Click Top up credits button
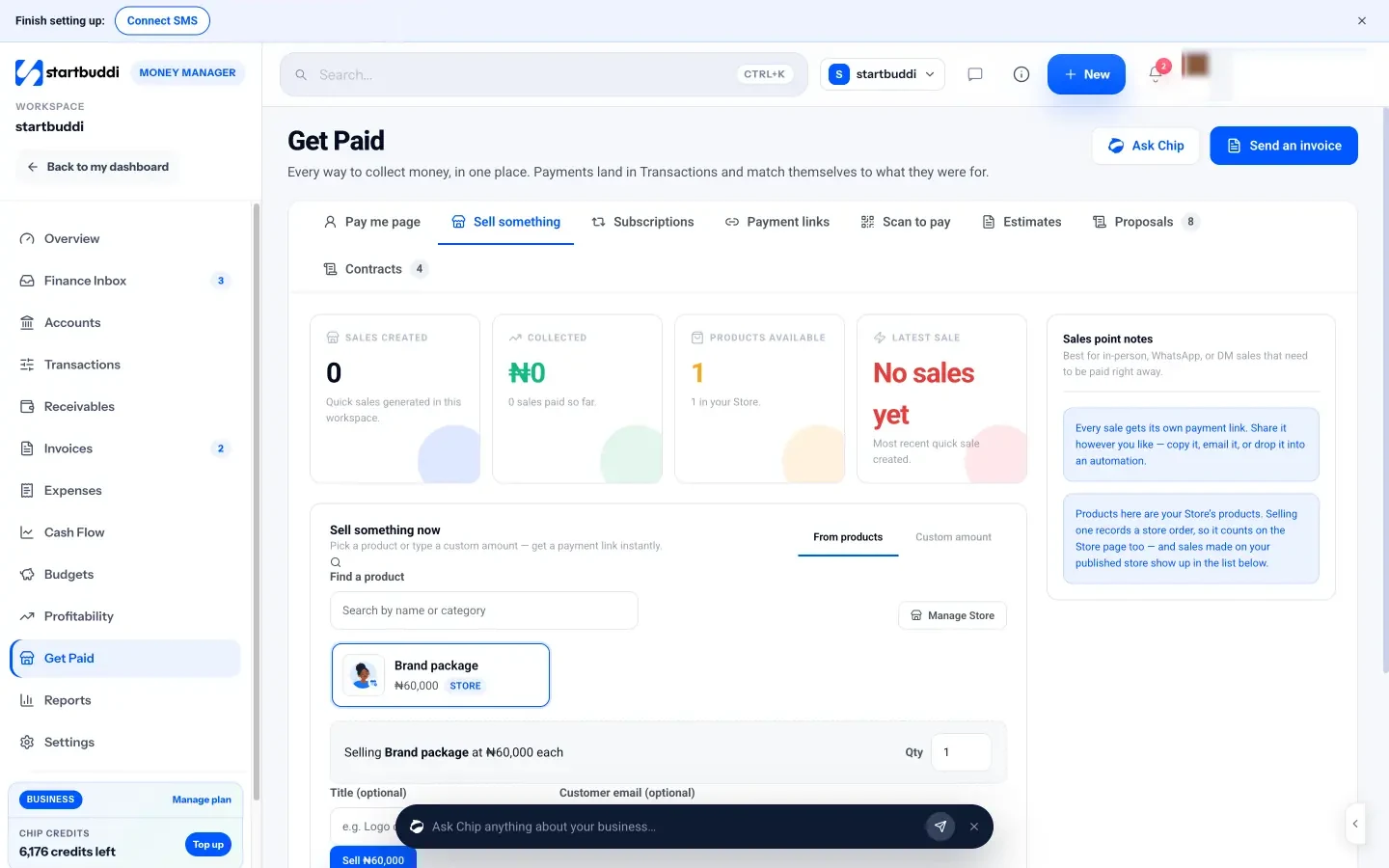The width and height of the screenshot is (1389, 868). click(208, 845)
